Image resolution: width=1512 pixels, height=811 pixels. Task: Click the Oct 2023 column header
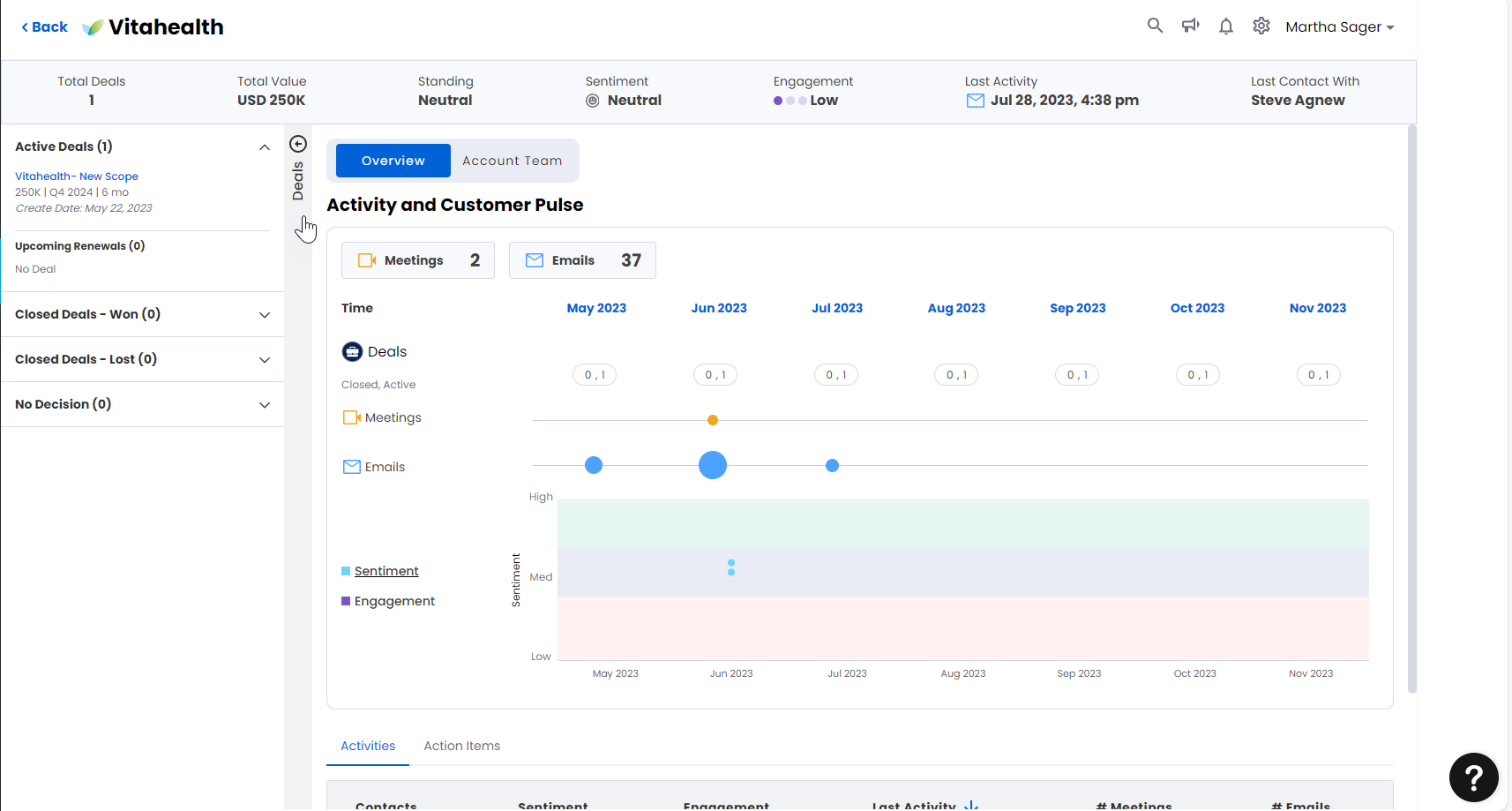1197,308
